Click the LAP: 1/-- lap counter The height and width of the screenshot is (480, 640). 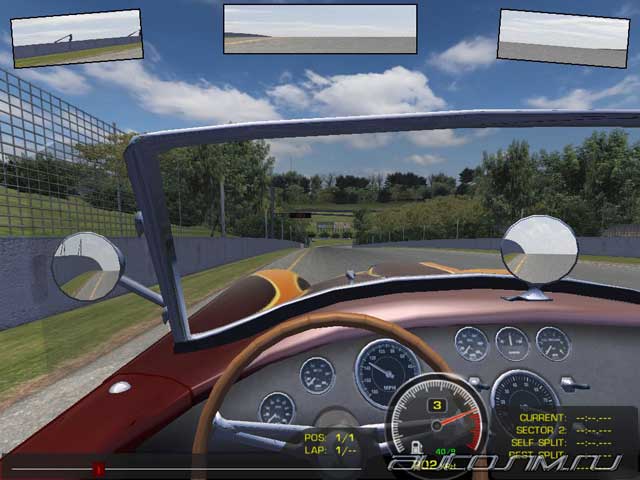pyautogui.click(x=330, y=451)
